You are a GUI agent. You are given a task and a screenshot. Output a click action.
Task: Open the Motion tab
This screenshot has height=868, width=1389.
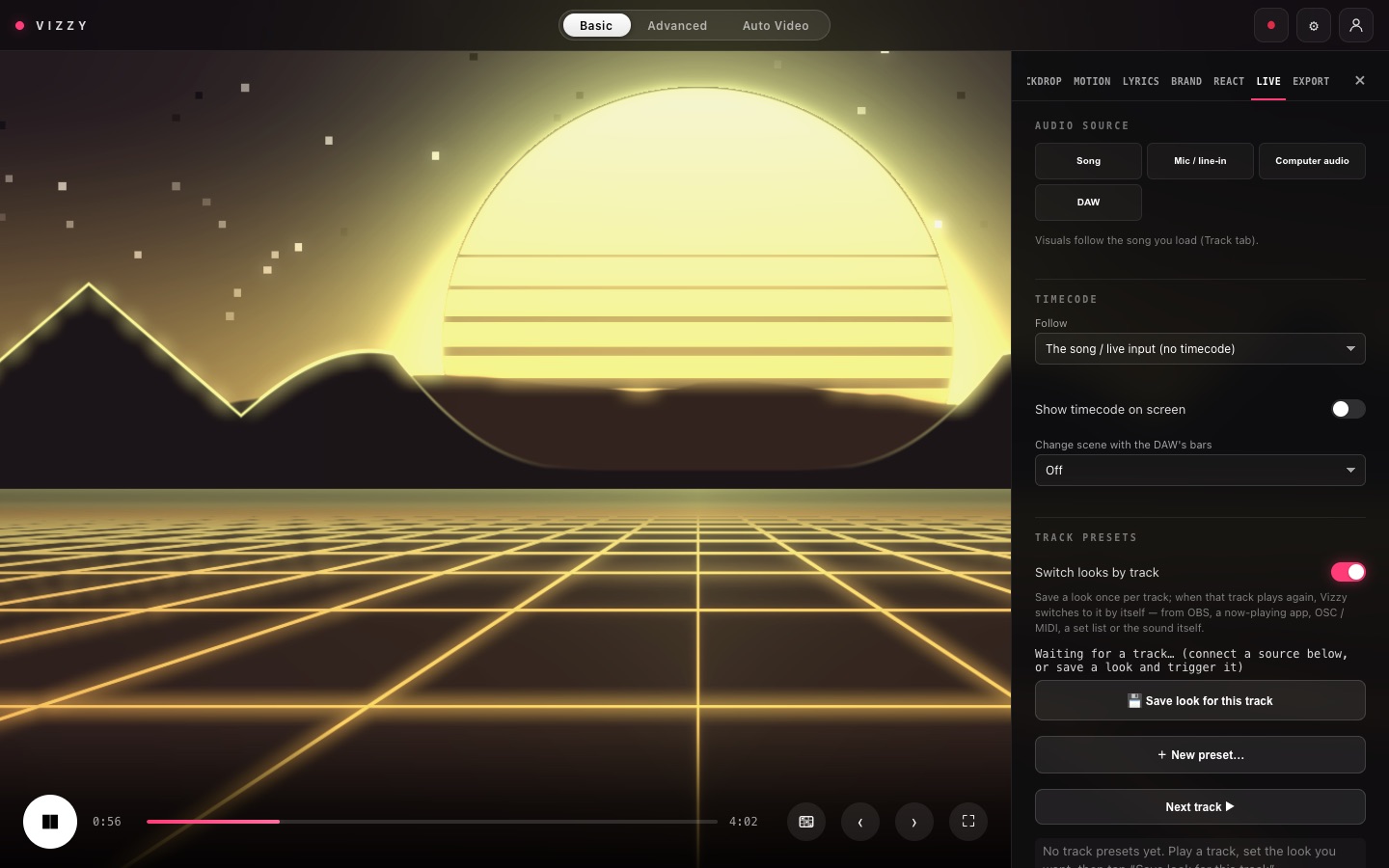1092,82
